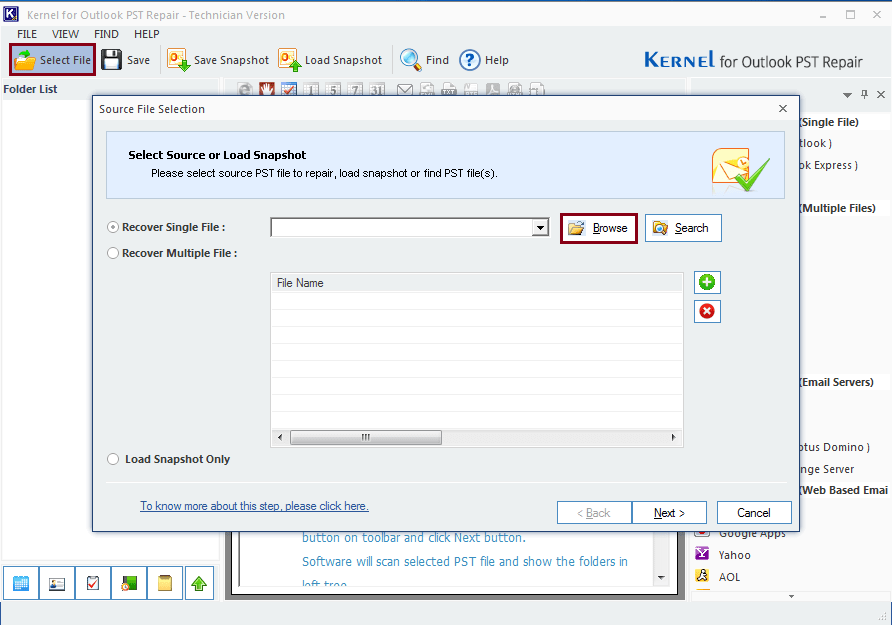Click the red hand stop icon
Viewport: 892px width, 625px height.
pos(267,89)
